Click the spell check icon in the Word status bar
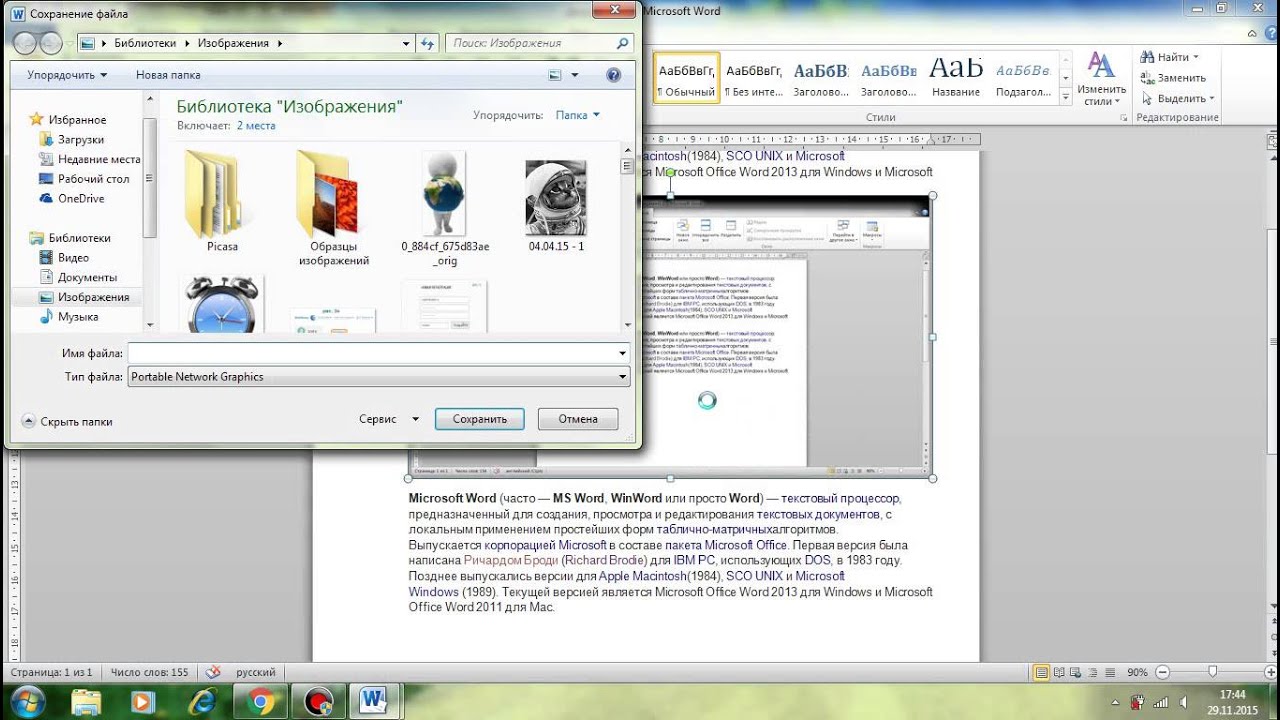The image size is (1280, 720). point(212,673)
